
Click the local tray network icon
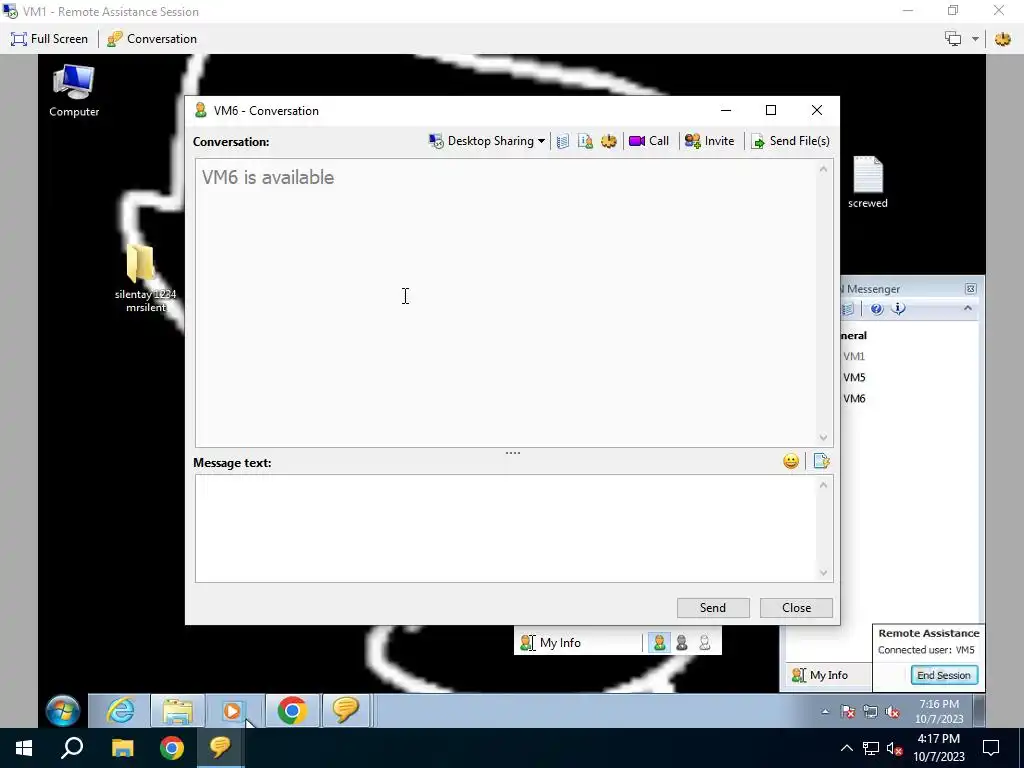coord(871,748)
